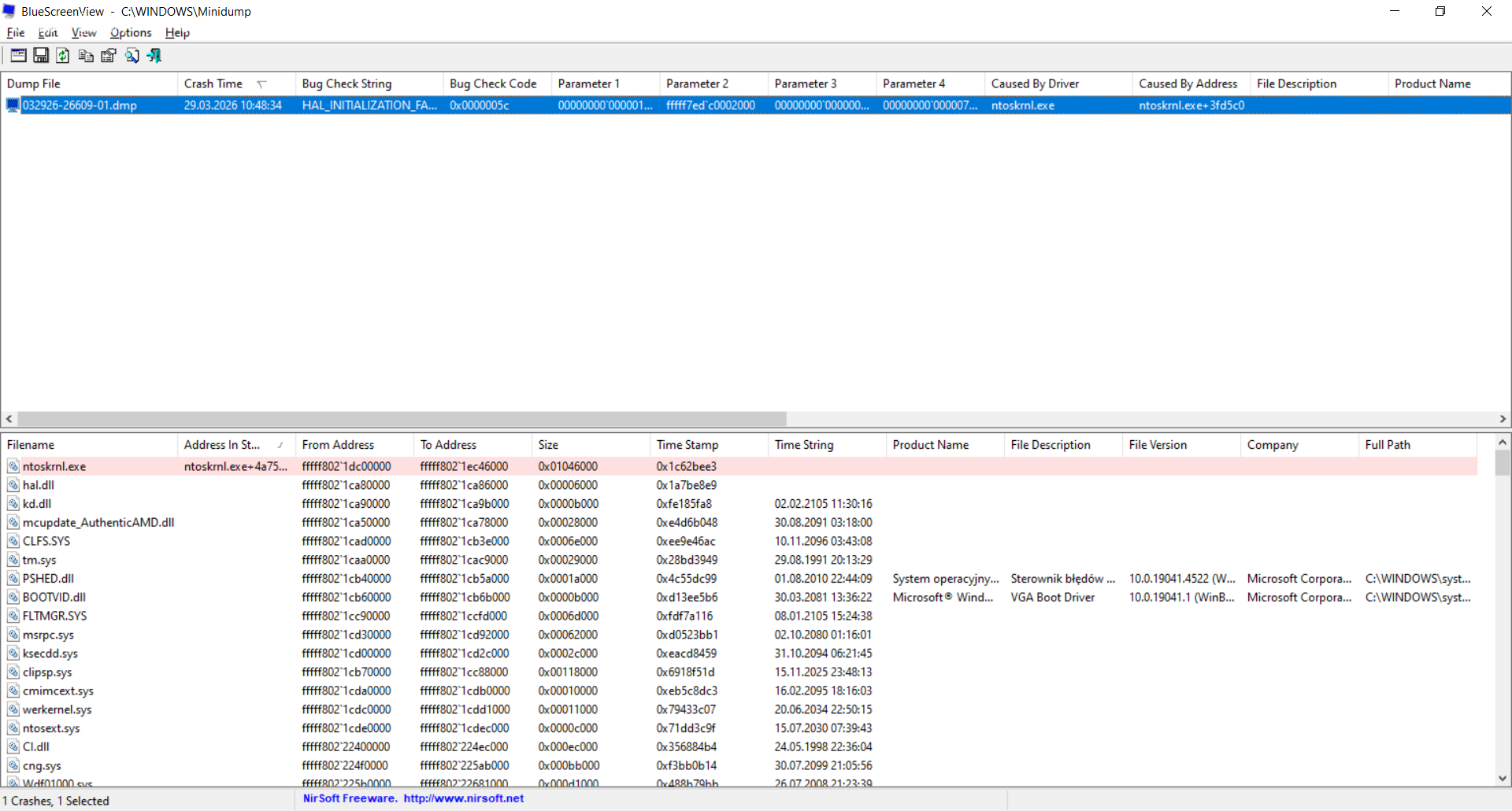Click the upper pane horizontal scrollbar thumb

(x=402, y=419)
